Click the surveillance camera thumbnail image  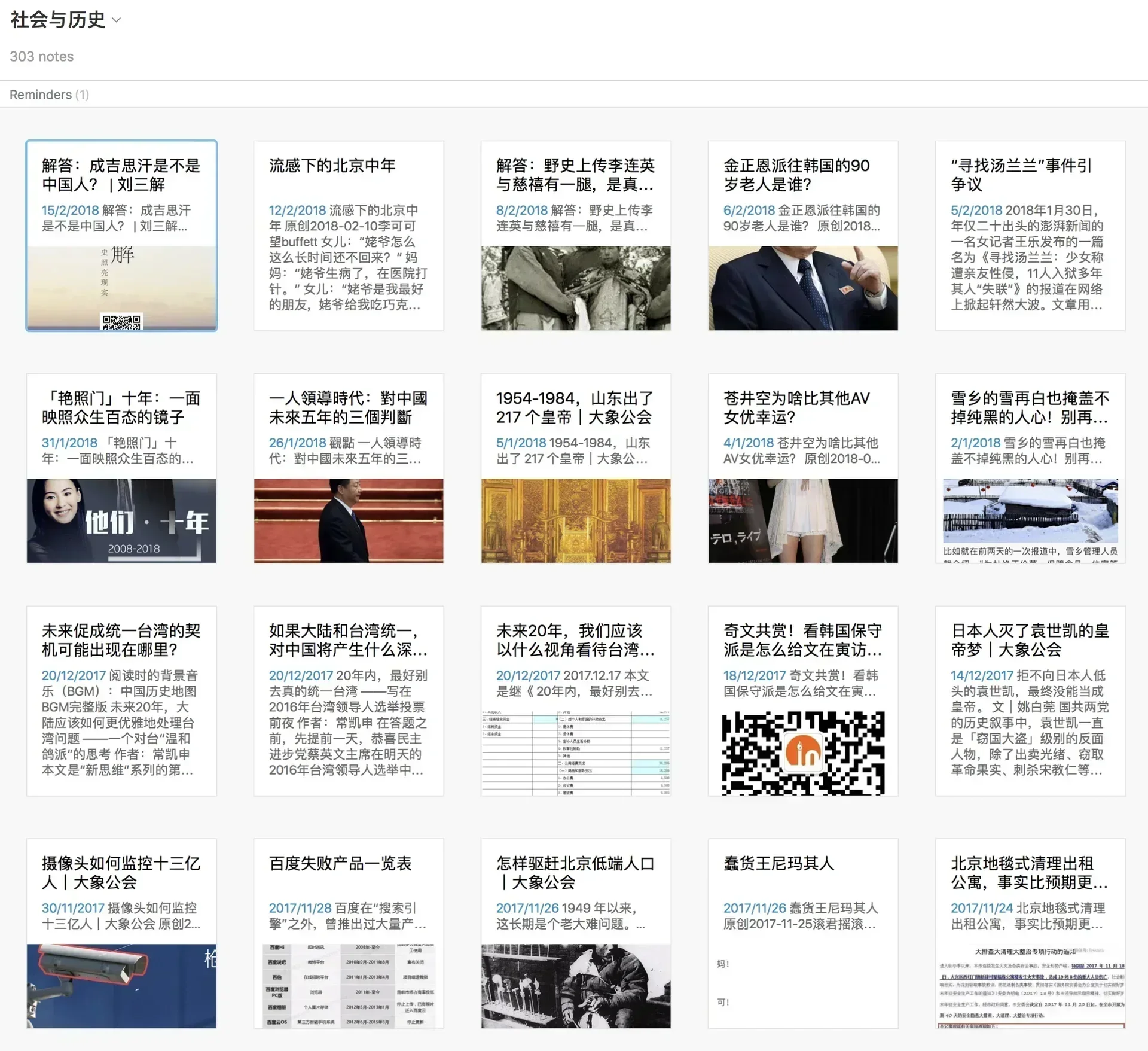pyautogui.click(x=121, y=986)
